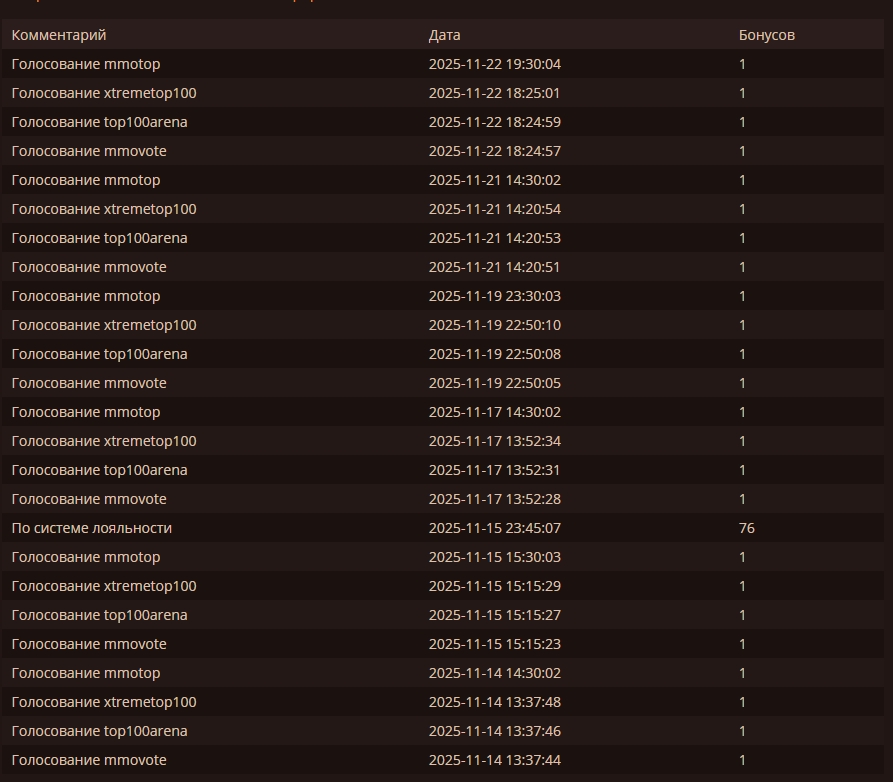This screenshot has width=893, height=782.
Task: Click the "Комментарий" column header
Action: click(x=59, y=35)
